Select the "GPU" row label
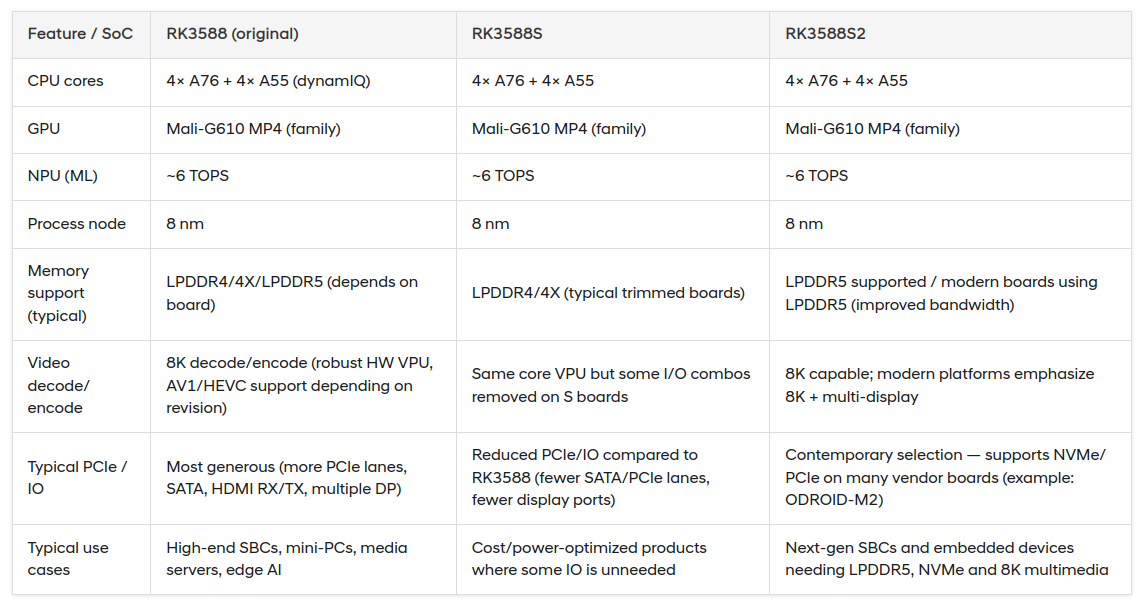The image size is (1143, 602). tap(44, 129)
